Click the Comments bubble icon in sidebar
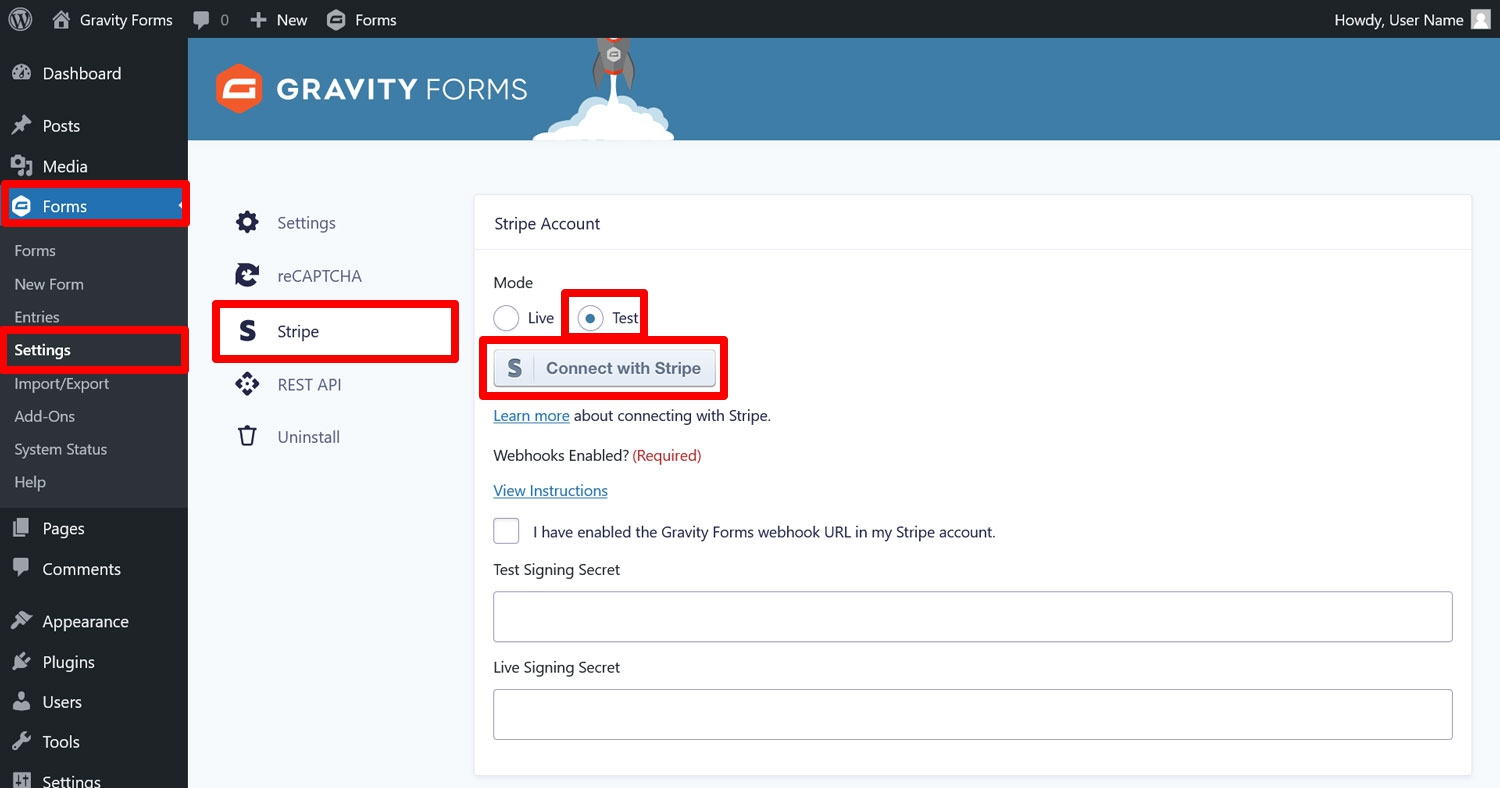This screenshot has height=788, width=1500. point(21,568)
